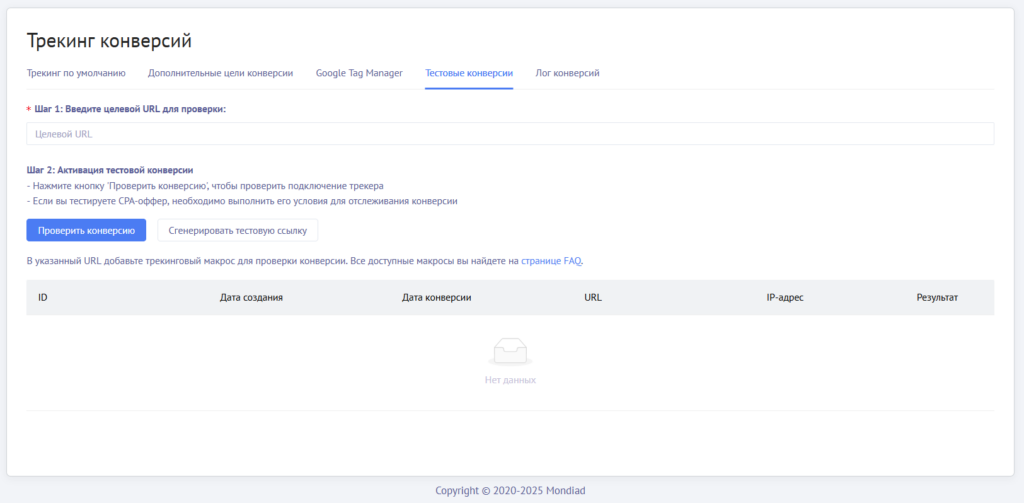The height and width of the screenshot is (503, 1024).
Task: Click the Copyright Mondiad footer text
Action: 511,491
